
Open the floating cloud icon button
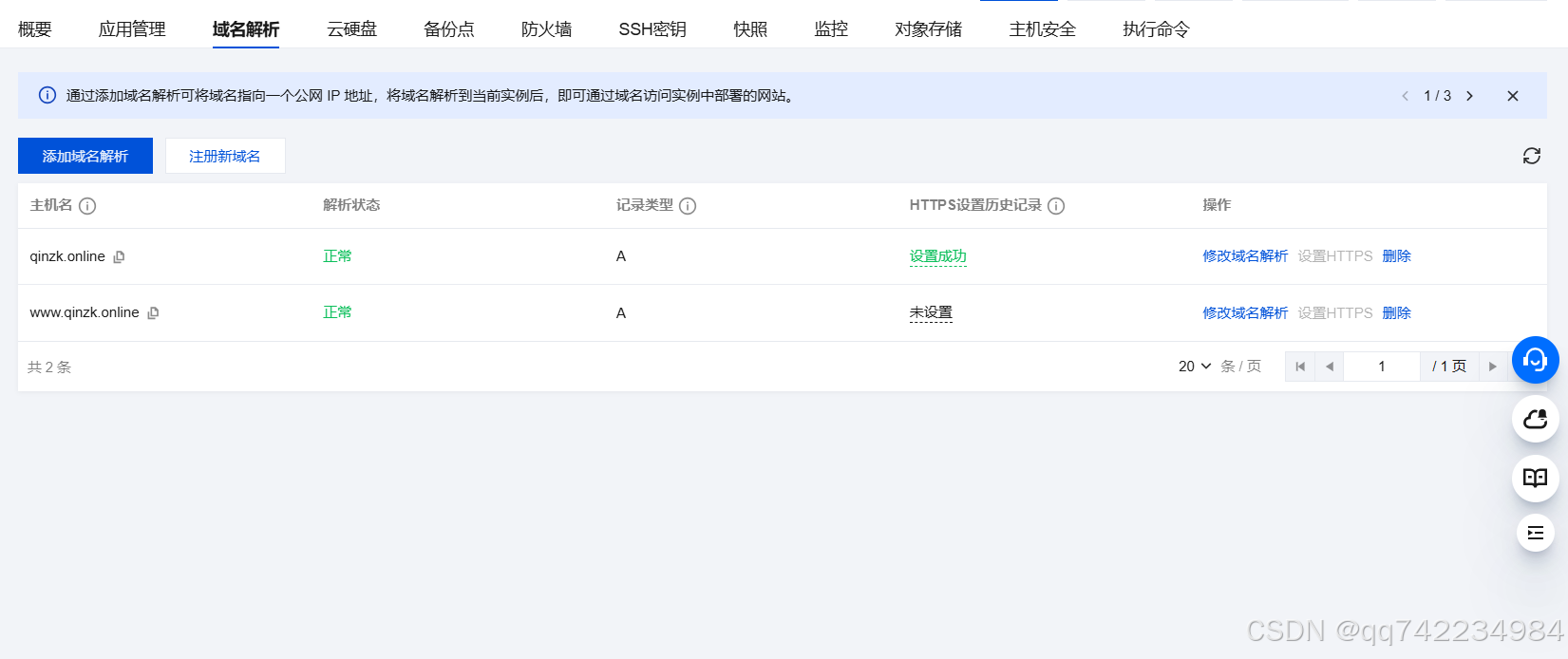coord(1536,419)
